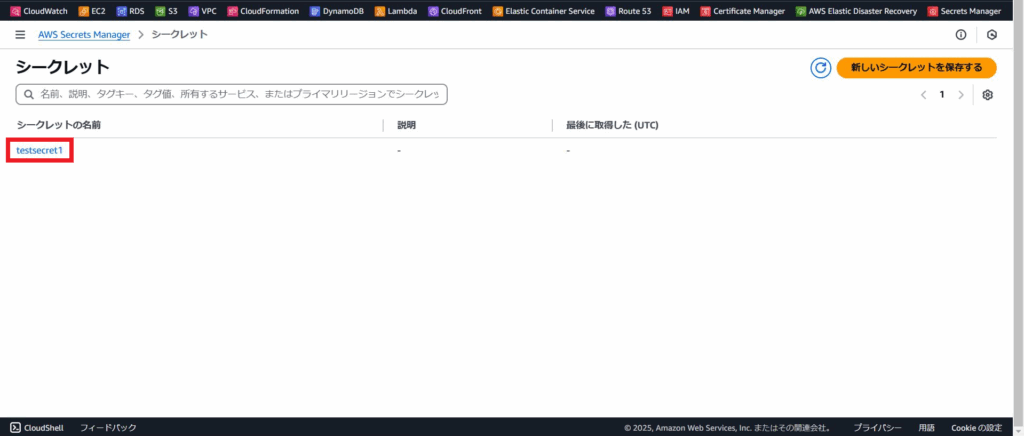This screenshot has height=436, width=1024.
Task: Open the IAM service shortcut
Action: 675,11
